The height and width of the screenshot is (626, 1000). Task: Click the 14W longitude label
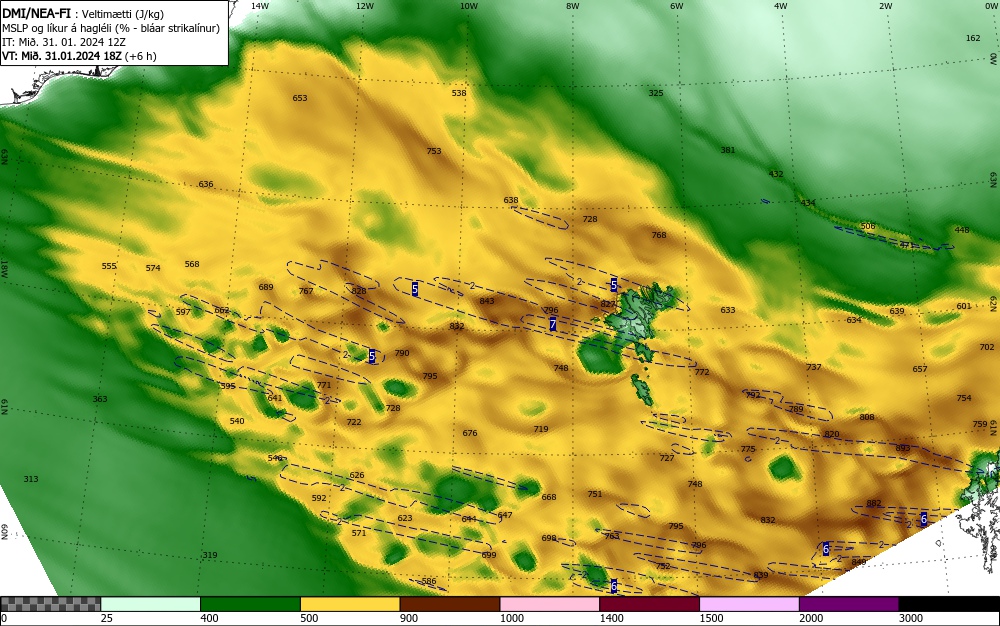[x=260, y=6]
